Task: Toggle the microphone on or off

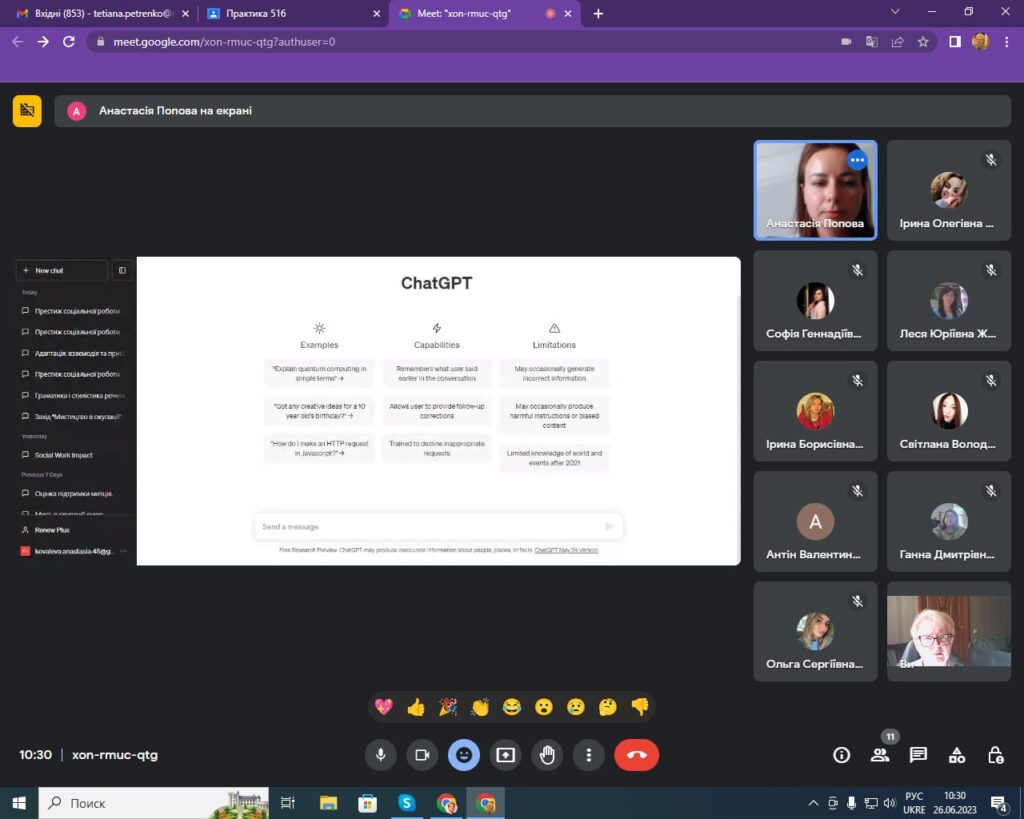Action: [380, 755]
